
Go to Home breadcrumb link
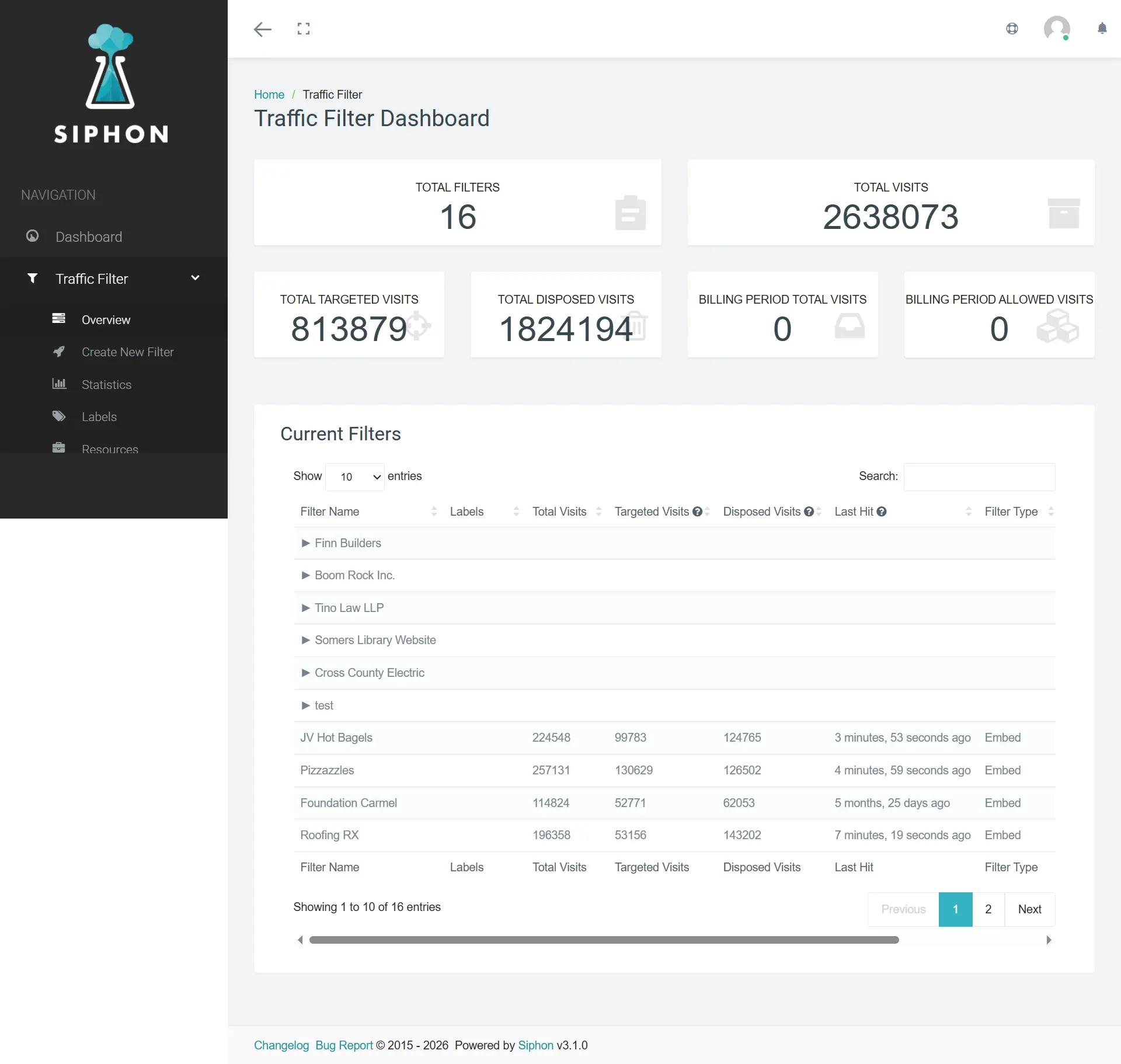269,95
